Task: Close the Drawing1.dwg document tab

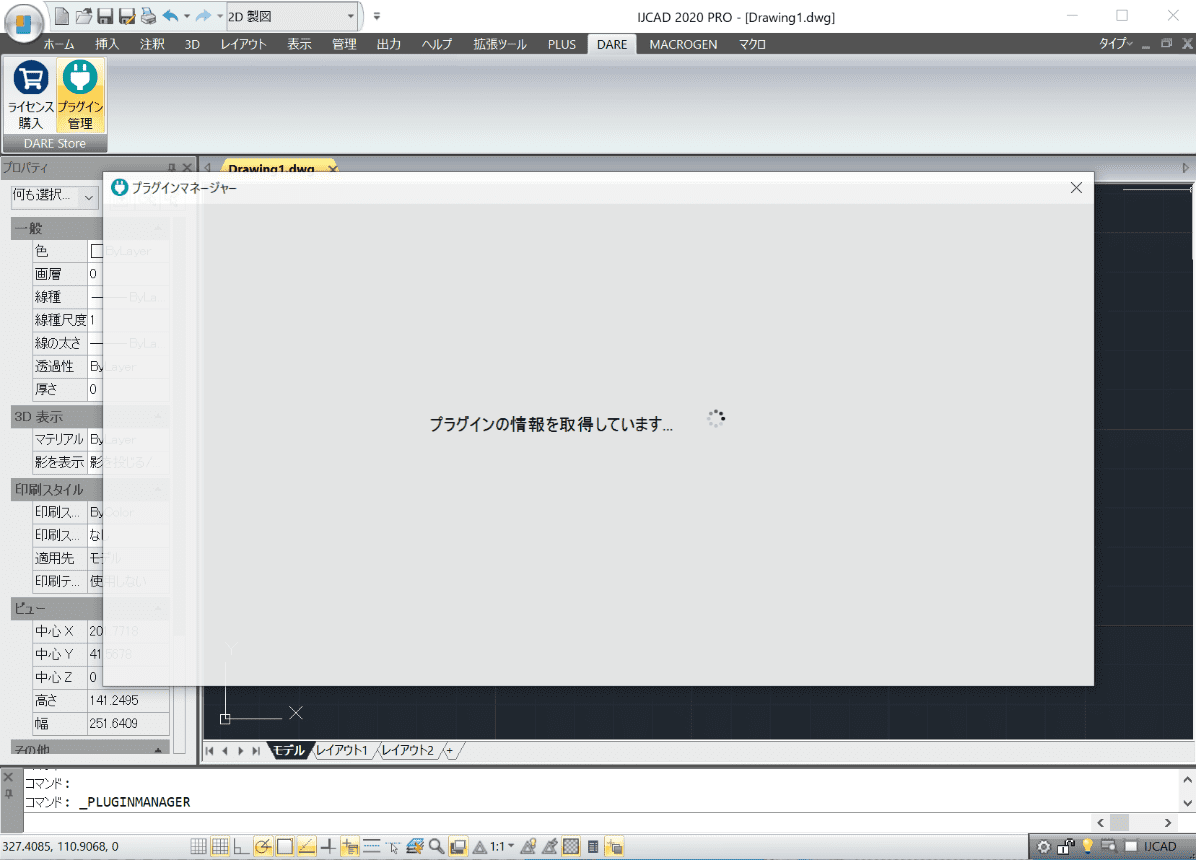Action: pos(333,168)
